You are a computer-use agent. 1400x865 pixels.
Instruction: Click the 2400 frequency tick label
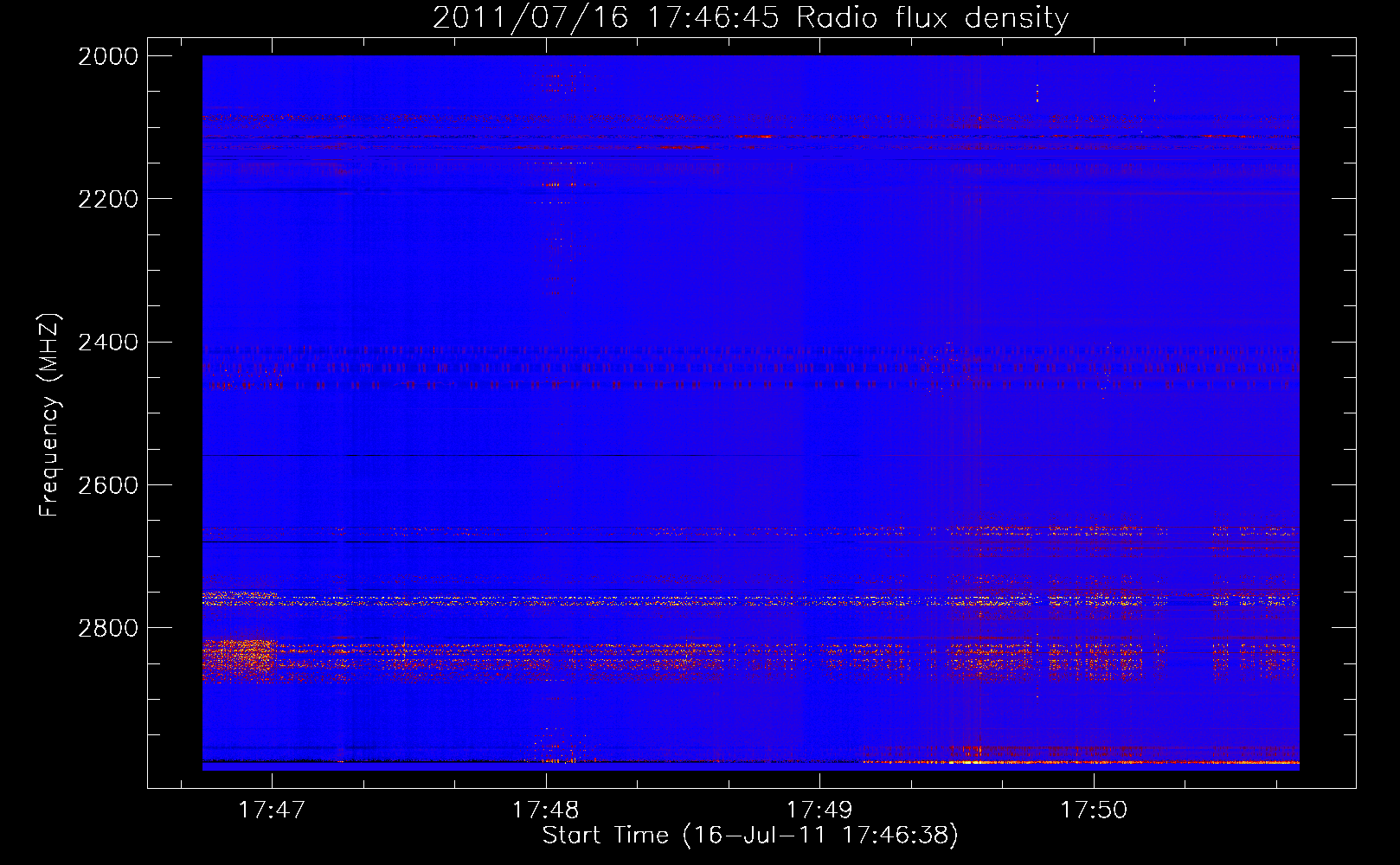coord(108,343)
